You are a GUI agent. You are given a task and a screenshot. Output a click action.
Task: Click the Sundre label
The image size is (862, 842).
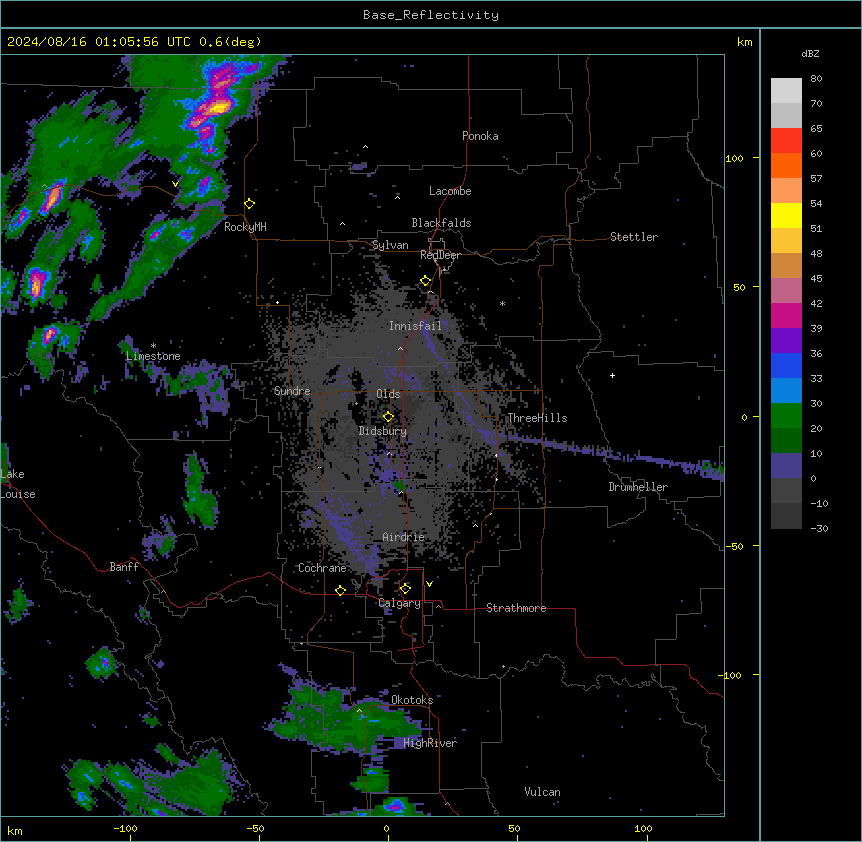(292, 391)
